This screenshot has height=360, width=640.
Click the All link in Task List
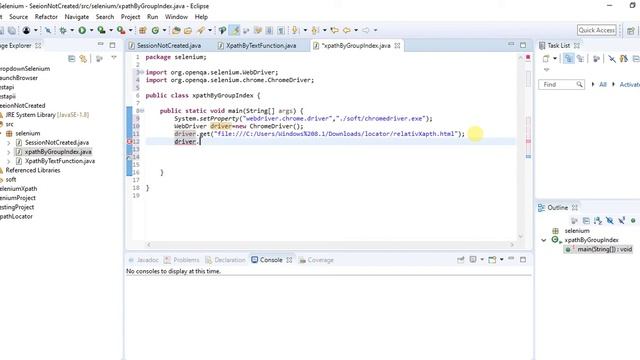coord(602,84)
